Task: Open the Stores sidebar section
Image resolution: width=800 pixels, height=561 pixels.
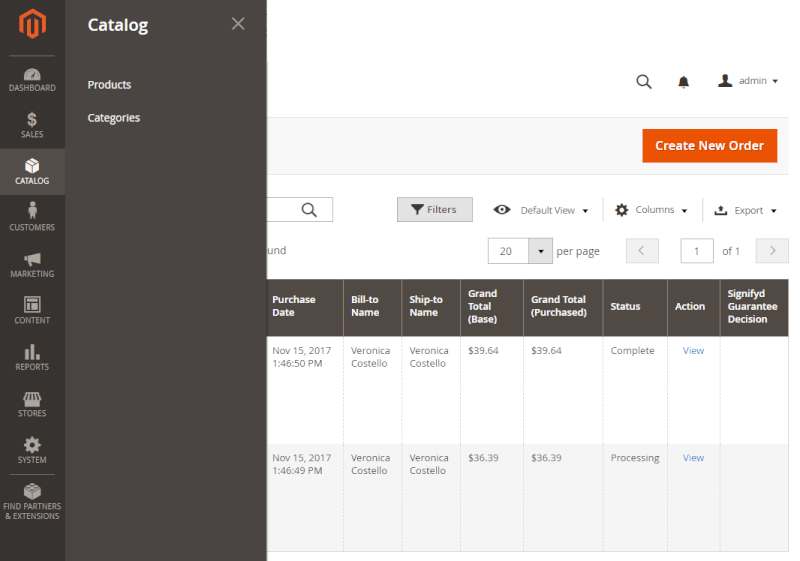Action: (x=32, y=403)
